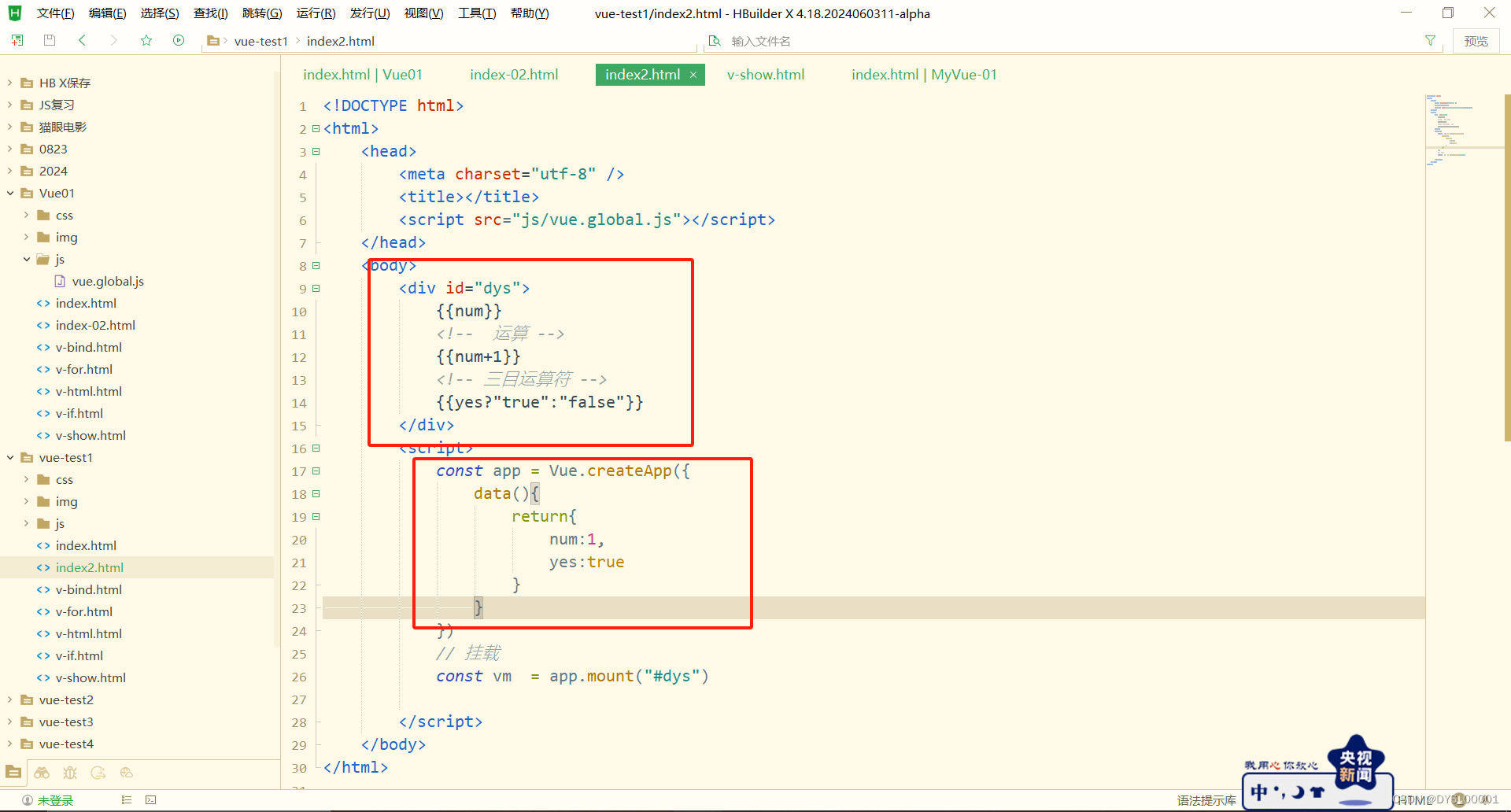Click the 未登录 login link
1511x812 pixels.
[x=55, y=800]
